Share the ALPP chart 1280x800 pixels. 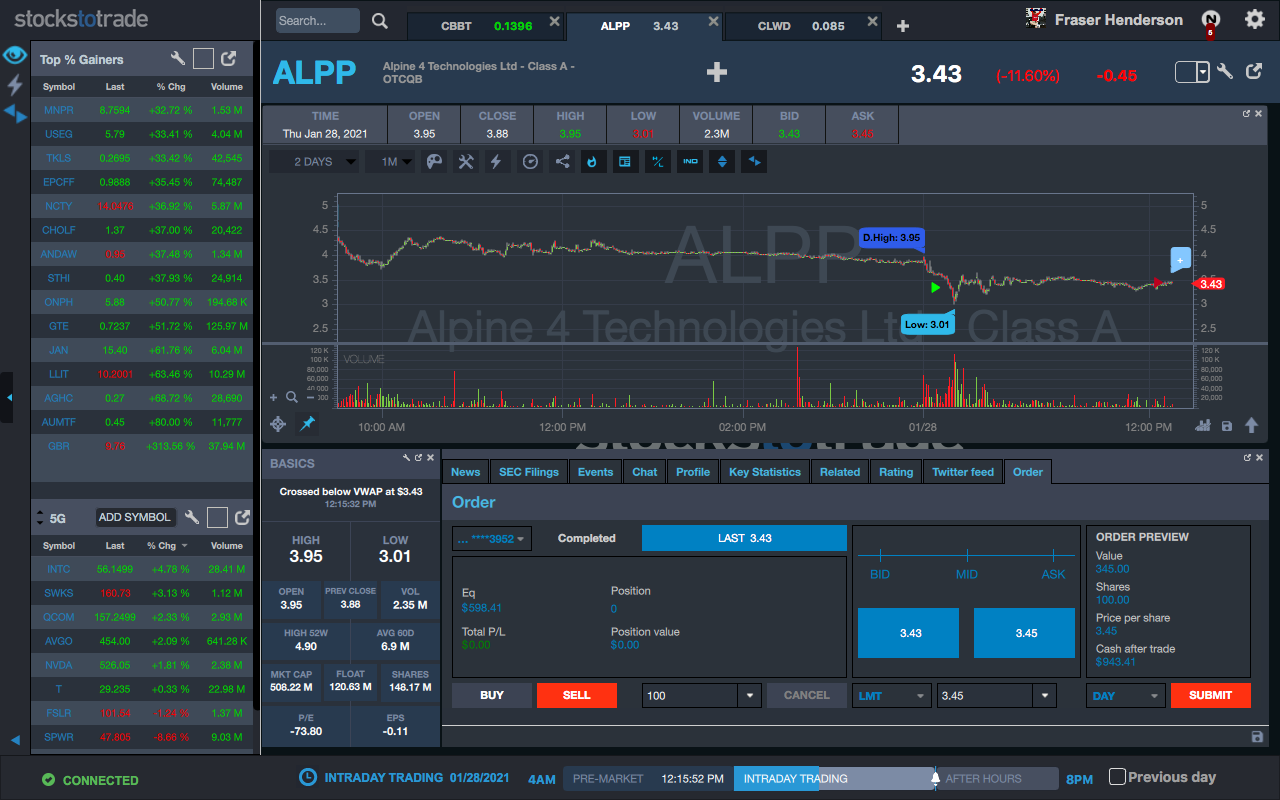click(562, 161)
